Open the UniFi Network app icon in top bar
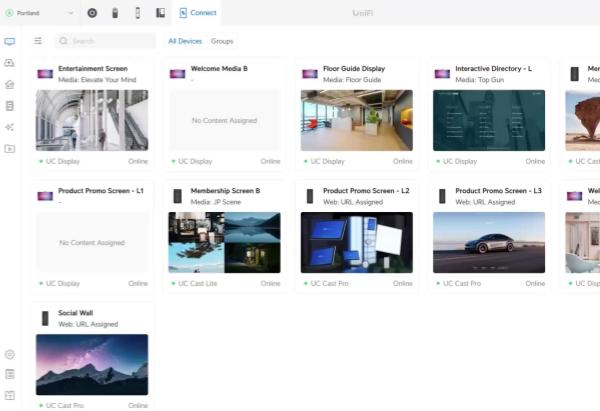 click(92, 13)
